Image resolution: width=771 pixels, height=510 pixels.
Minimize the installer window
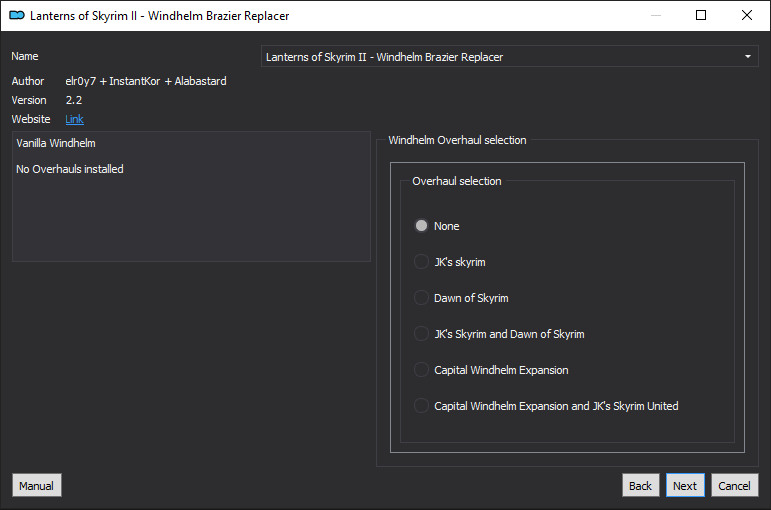pyautogui.click(x=655, y=15)
